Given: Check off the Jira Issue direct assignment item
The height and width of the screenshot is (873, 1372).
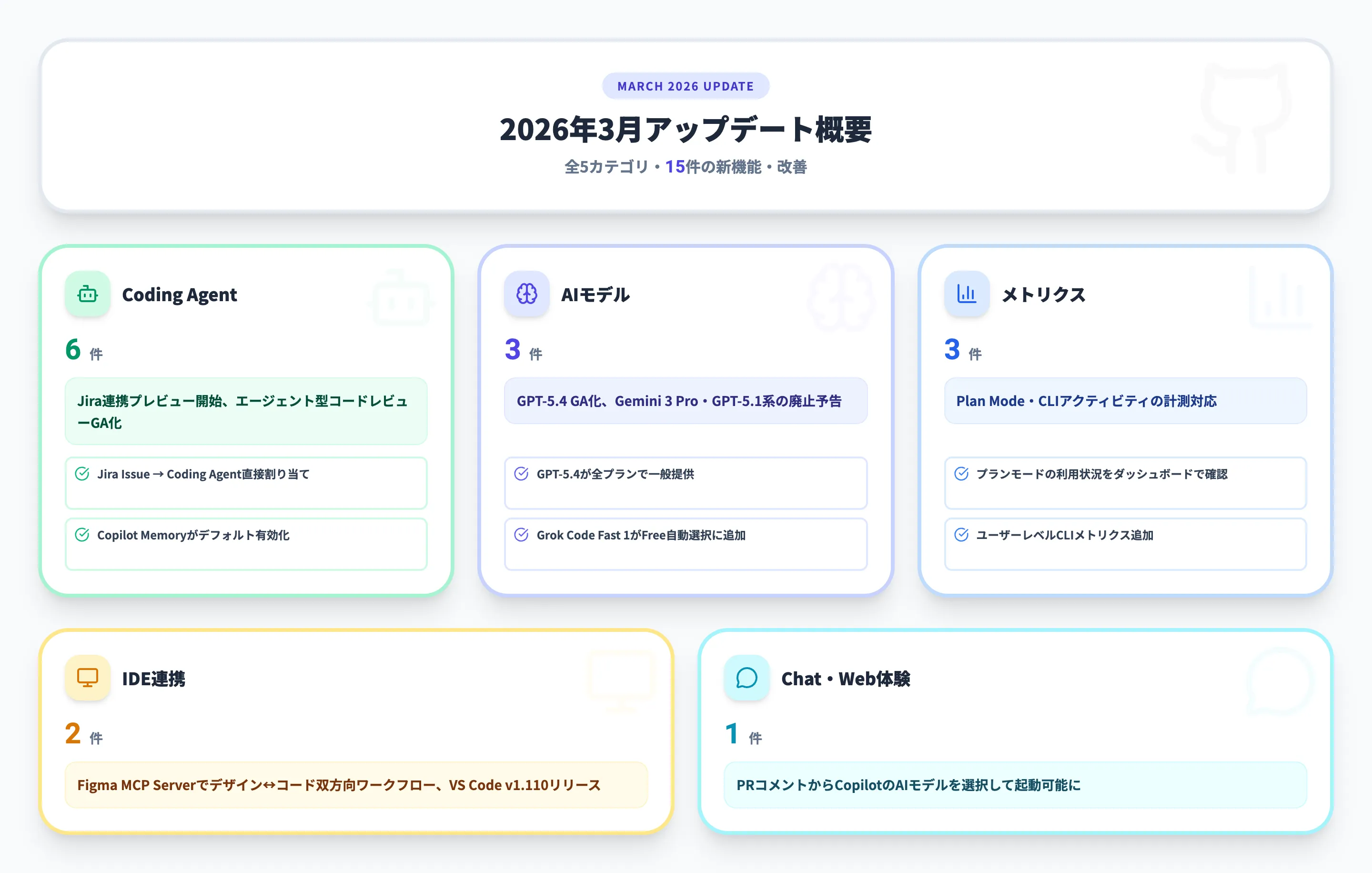Looking at the screenshot, I should [x=82, y=474].
